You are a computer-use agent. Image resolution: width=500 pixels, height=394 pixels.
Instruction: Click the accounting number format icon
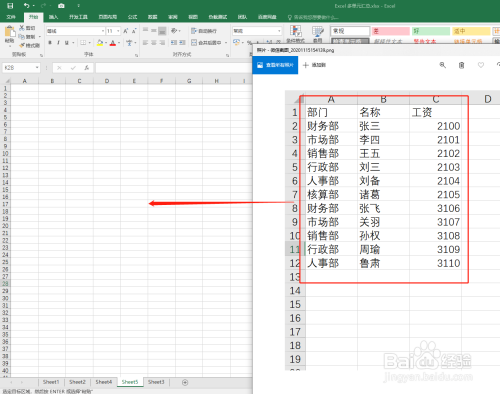237,42
